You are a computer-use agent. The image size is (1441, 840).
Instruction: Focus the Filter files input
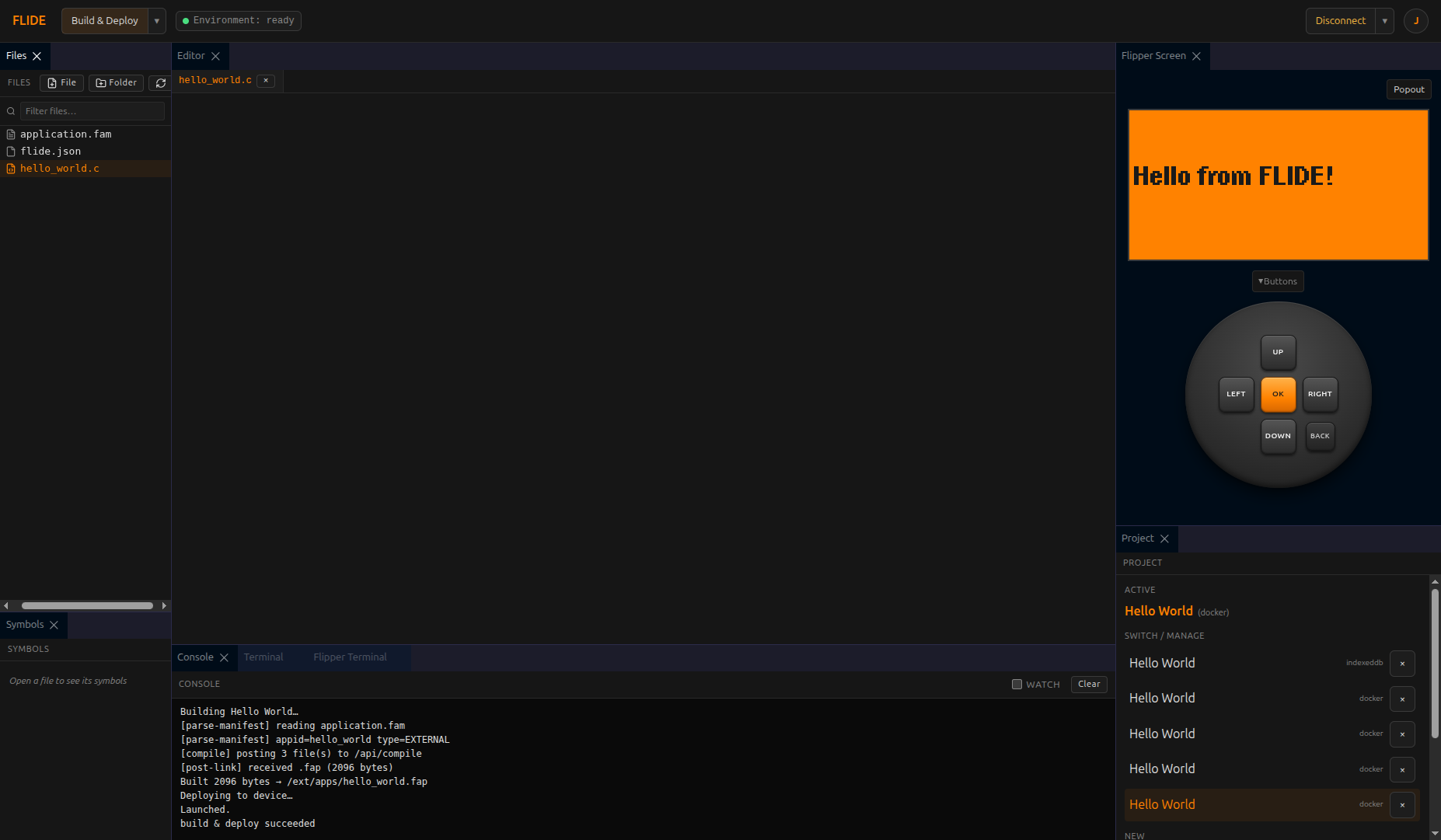pyautogui.click(x=92, y=111)
